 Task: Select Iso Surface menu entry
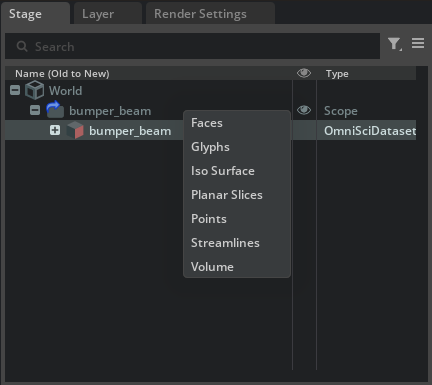[x=237, y=171]
